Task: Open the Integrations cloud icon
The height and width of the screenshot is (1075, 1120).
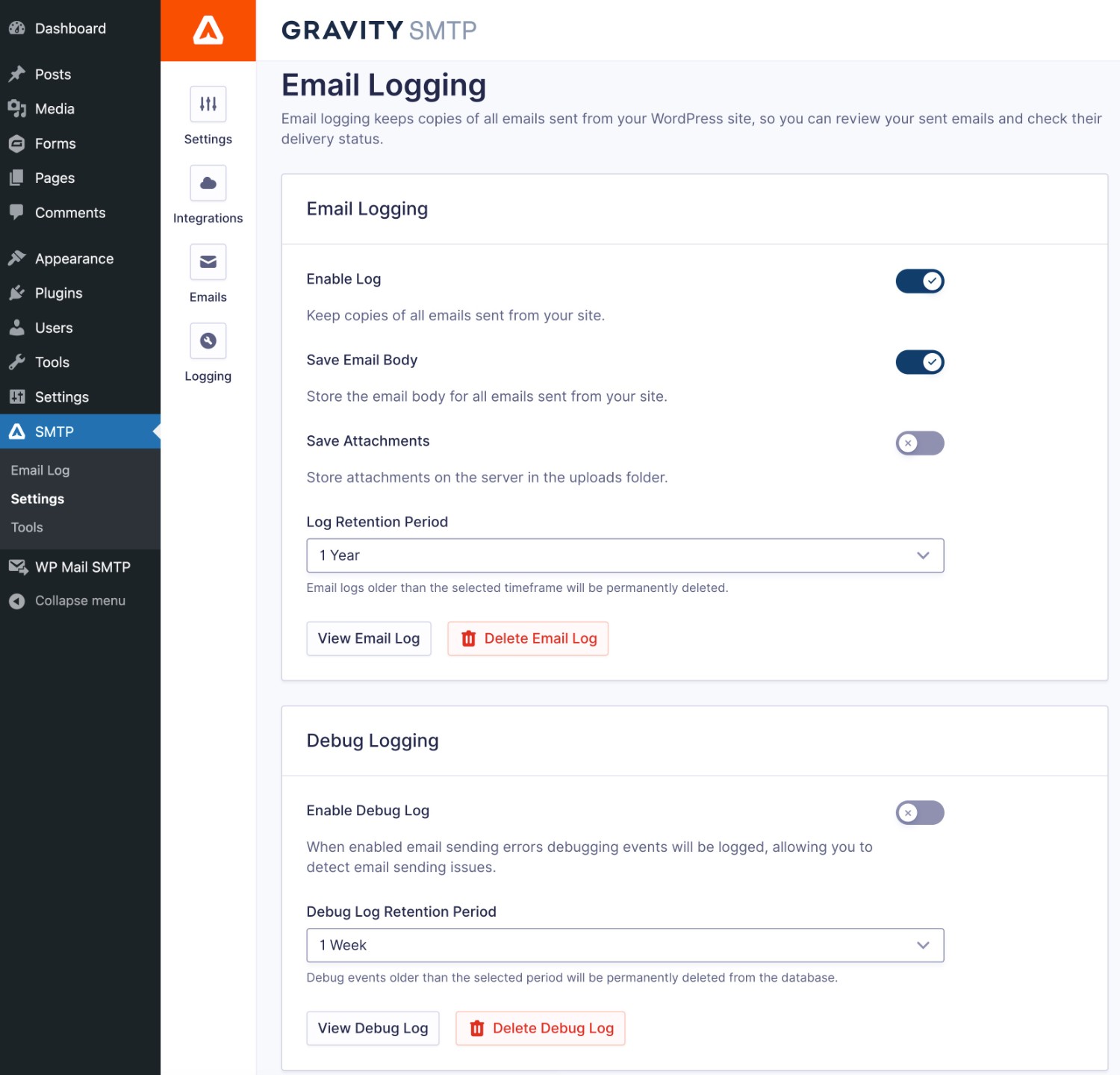Action: click(208, 183)
